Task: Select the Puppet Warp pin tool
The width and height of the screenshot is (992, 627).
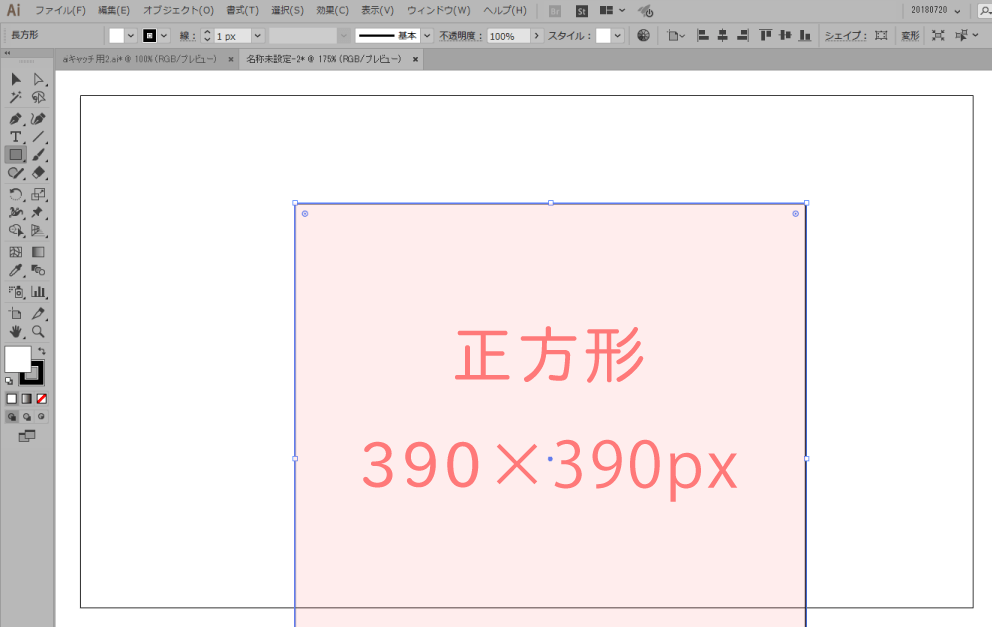Action: click(38, 213)
